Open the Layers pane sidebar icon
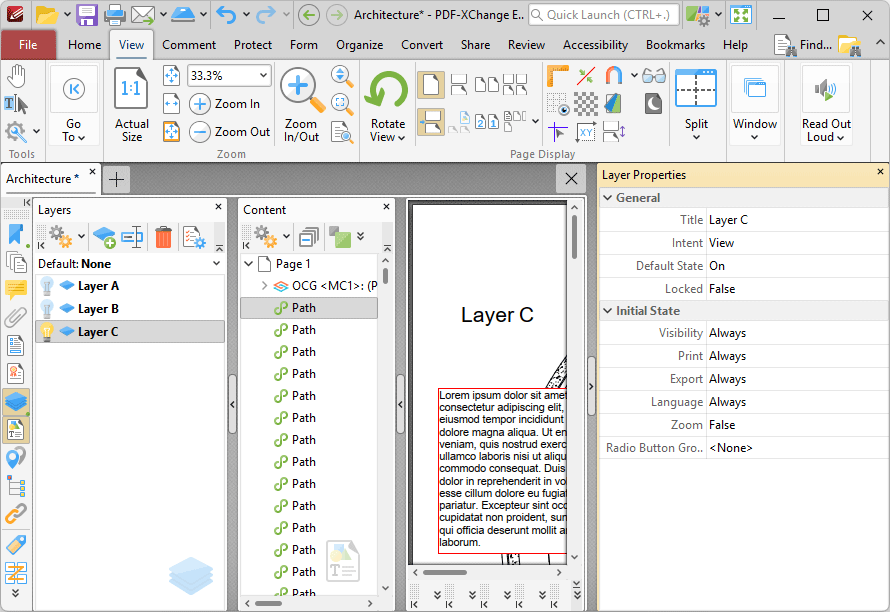This screenshot has height=612, width=890. [15, 402]
